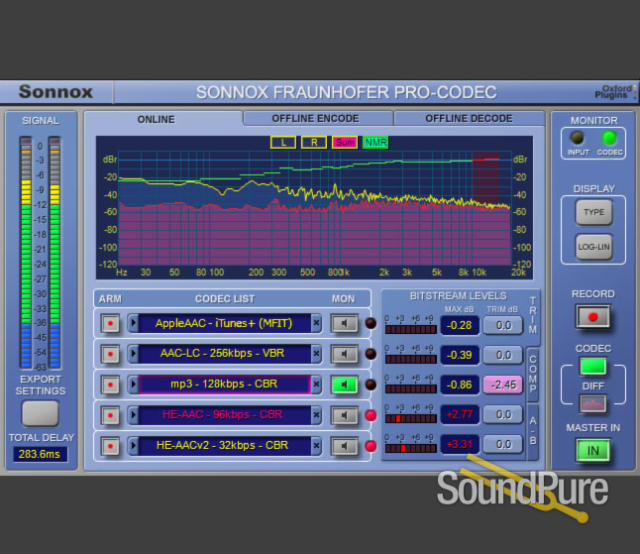The width and height of the screenshot is (640, 554).
Task: Click the A-B side tab
Action: (x=533, y=431)
